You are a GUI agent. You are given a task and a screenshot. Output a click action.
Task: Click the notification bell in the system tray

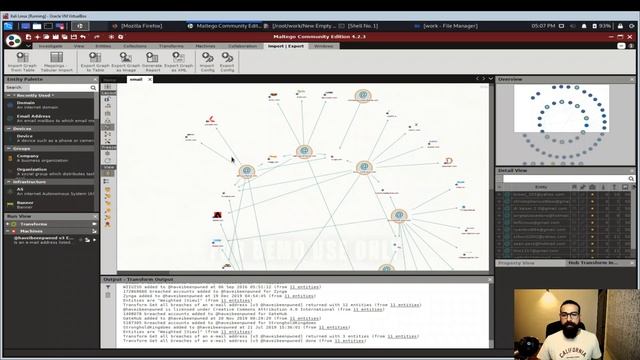(584, 26)
